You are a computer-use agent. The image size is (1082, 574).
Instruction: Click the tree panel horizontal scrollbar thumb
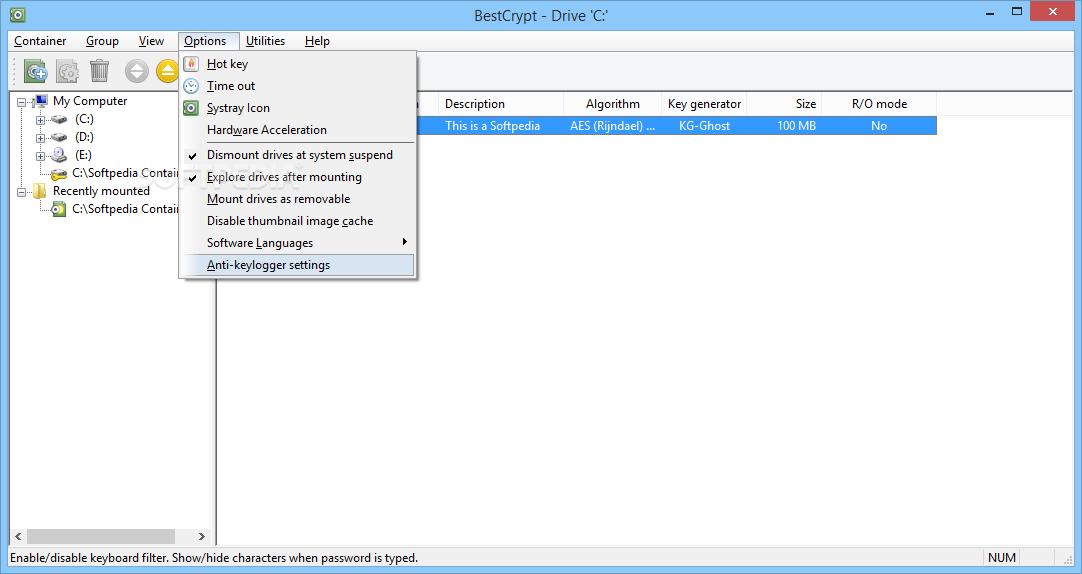coord(101,537)
